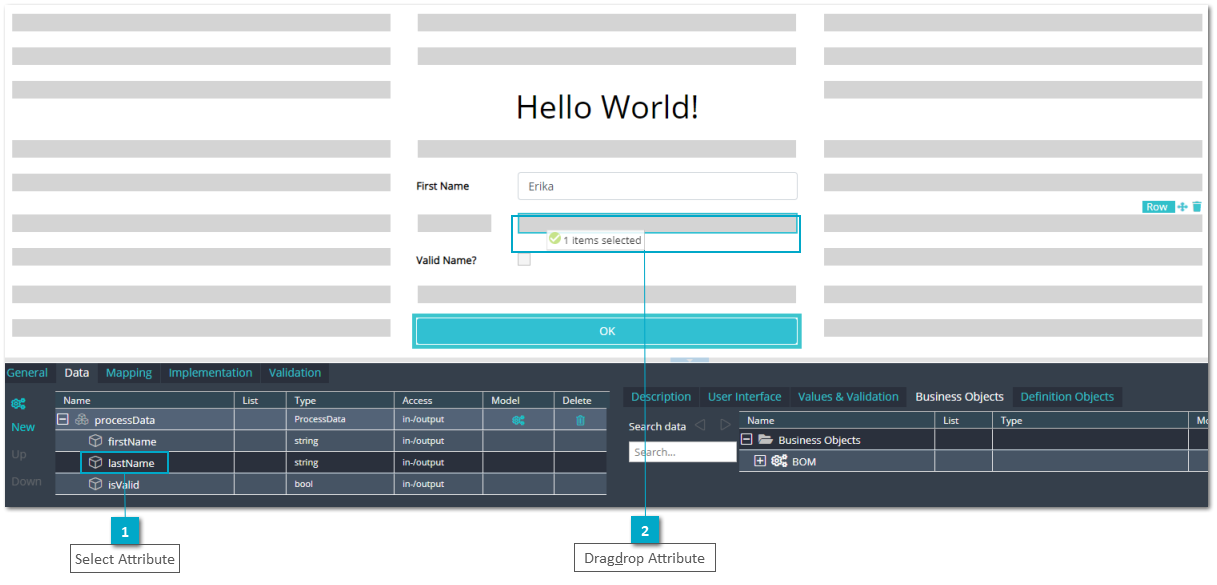
Task: Select the lastName attribute row
Action: tap(332, 463)
